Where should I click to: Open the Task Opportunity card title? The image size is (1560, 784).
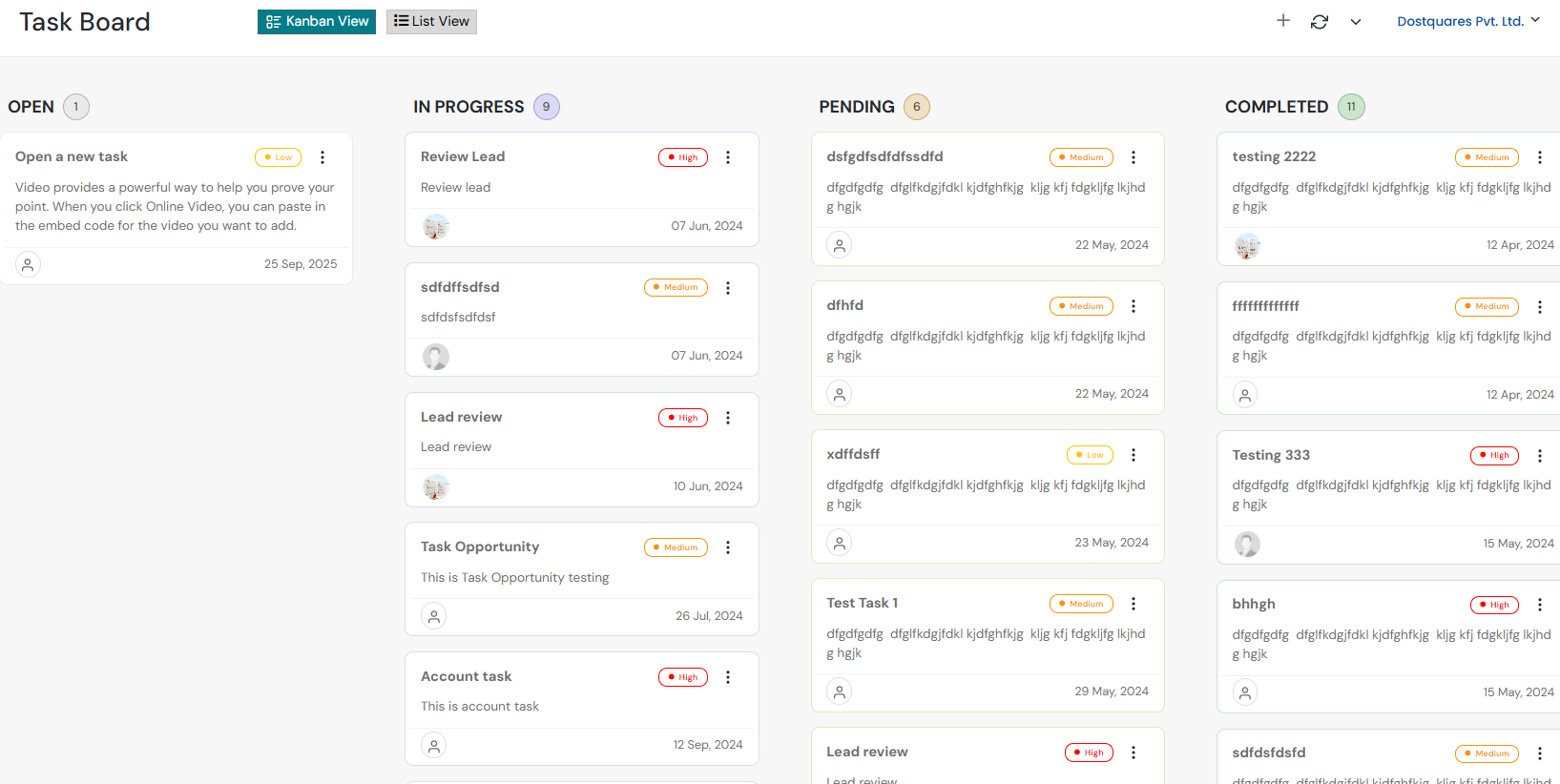click(x=480, y=547)
